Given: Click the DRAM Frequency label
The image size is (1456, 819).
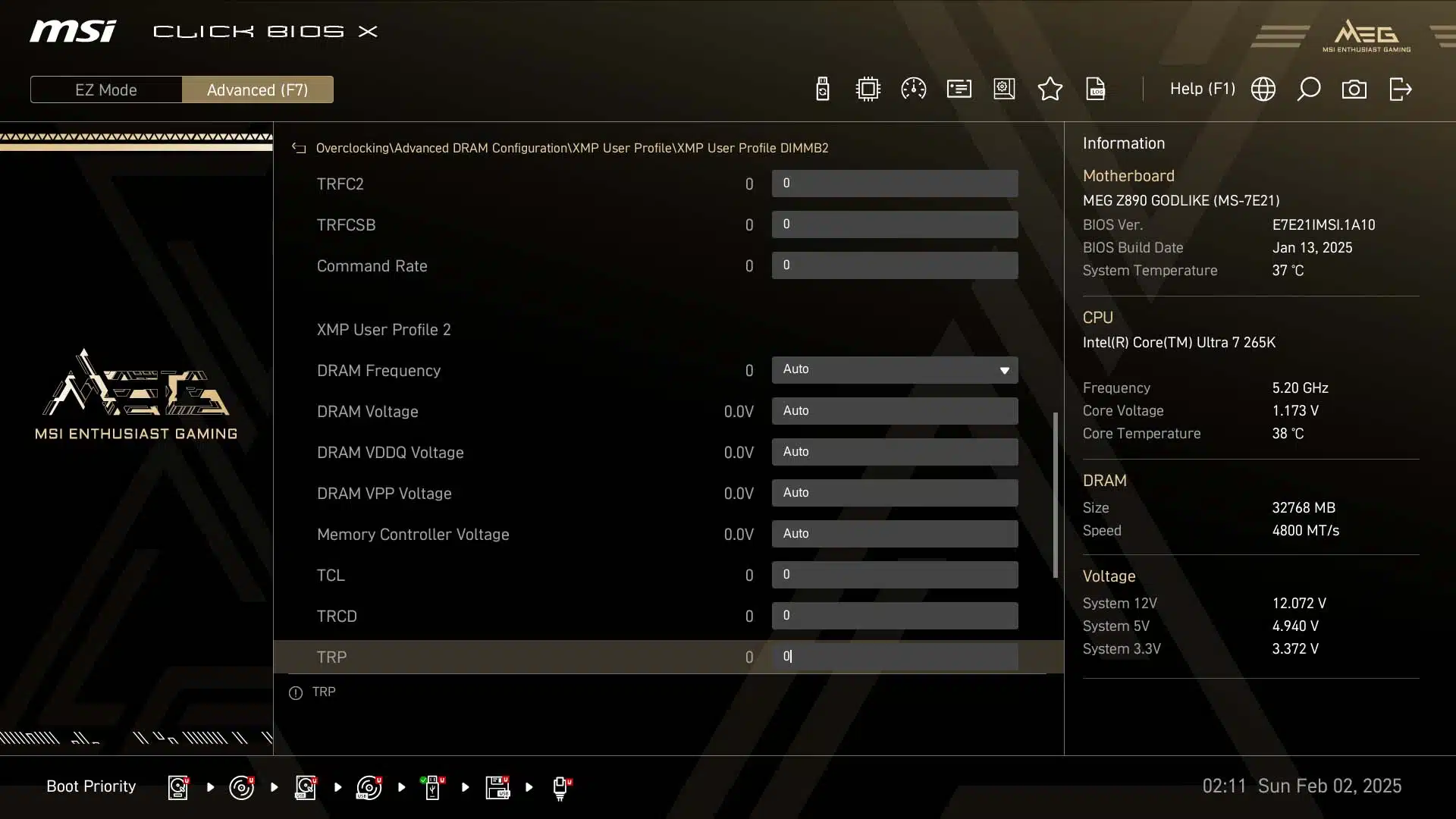Looking at the screenshot, I should (x=378, y=371).
